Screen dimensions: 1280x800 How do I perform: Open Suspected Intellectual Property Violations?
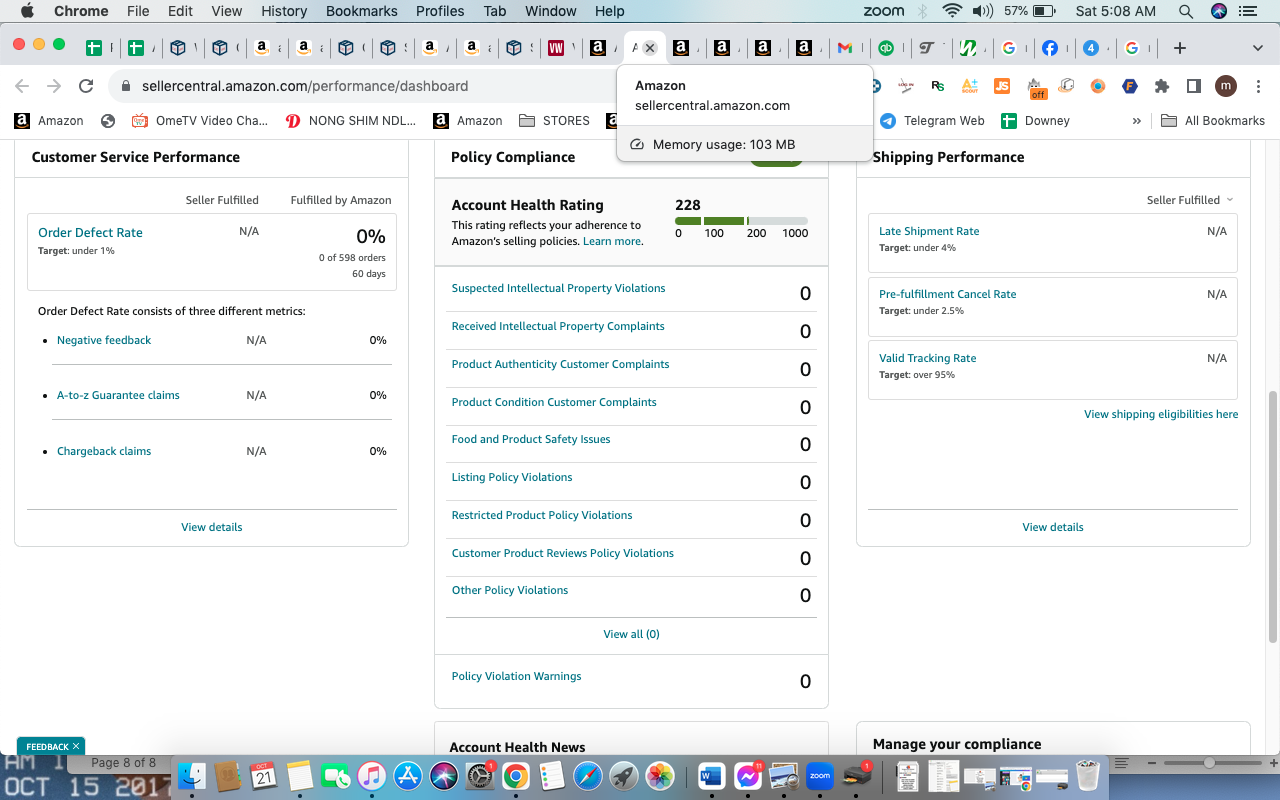coord(558,288)
